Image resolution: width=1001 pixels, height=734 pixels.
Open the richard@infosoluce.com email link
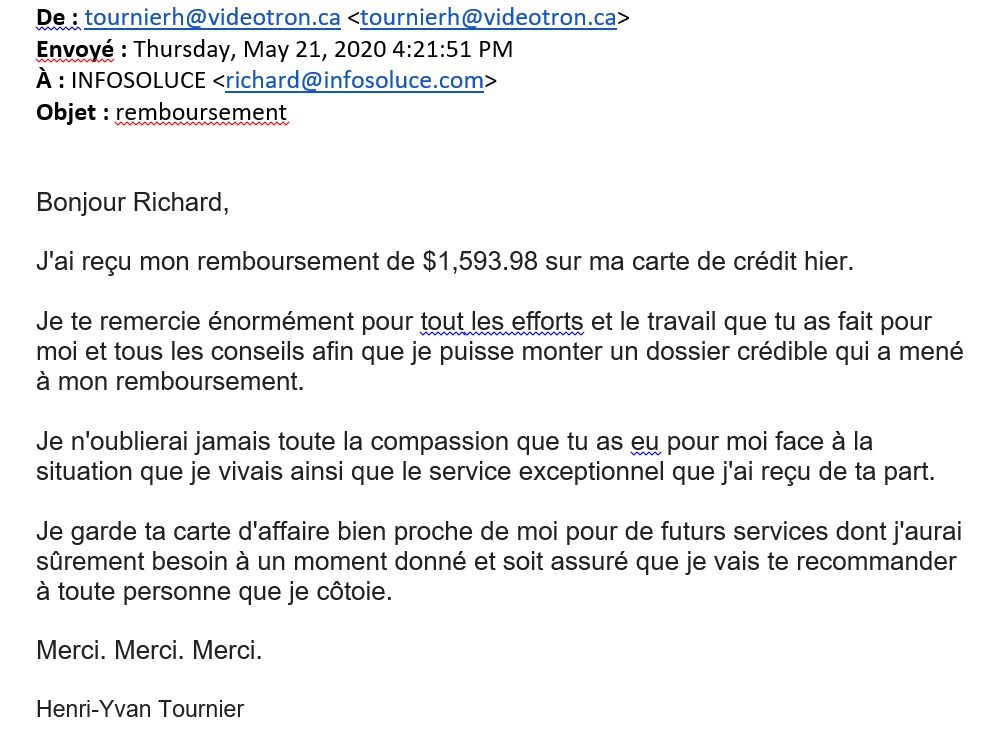[x=354, y=81]
